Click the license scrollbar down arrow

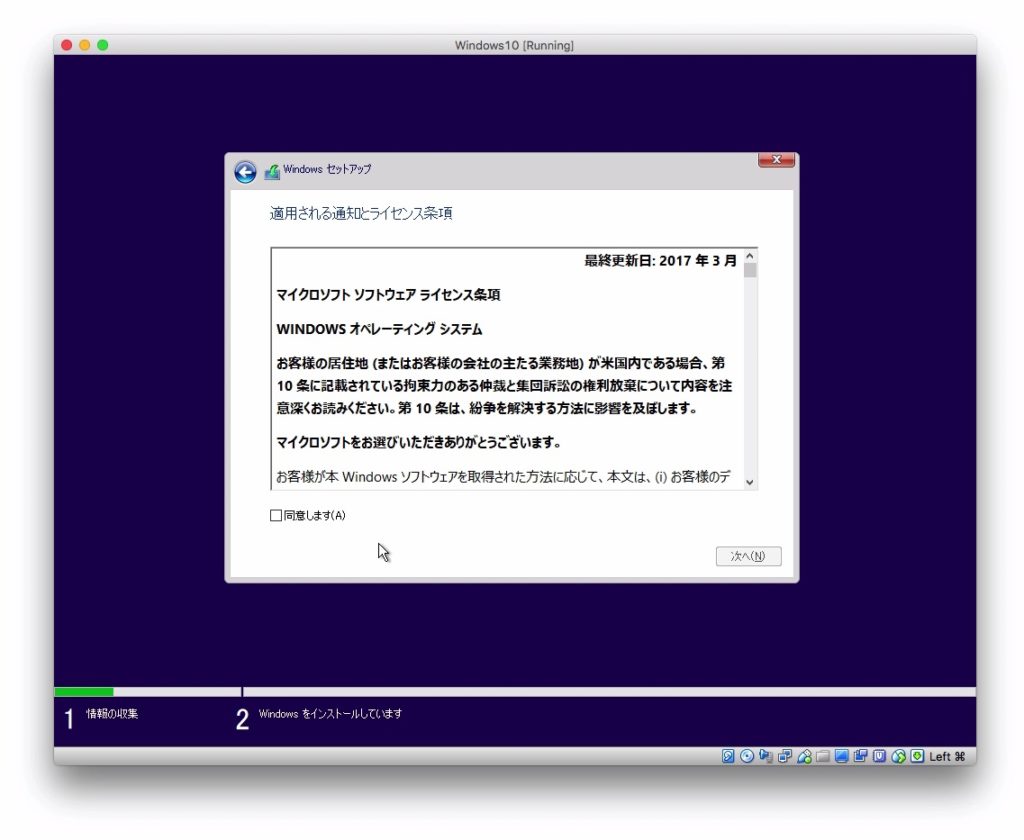[750, 482]
